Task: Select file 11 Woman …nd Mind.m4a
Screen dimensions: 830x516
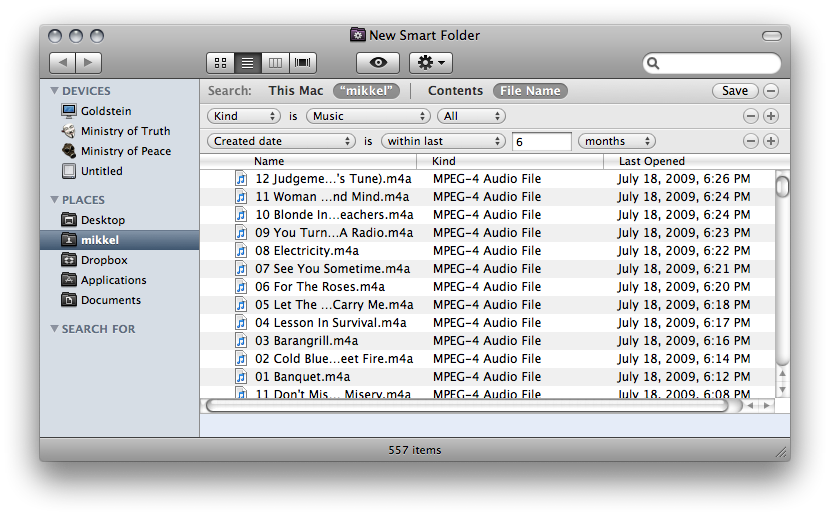Action: (488, 197)
